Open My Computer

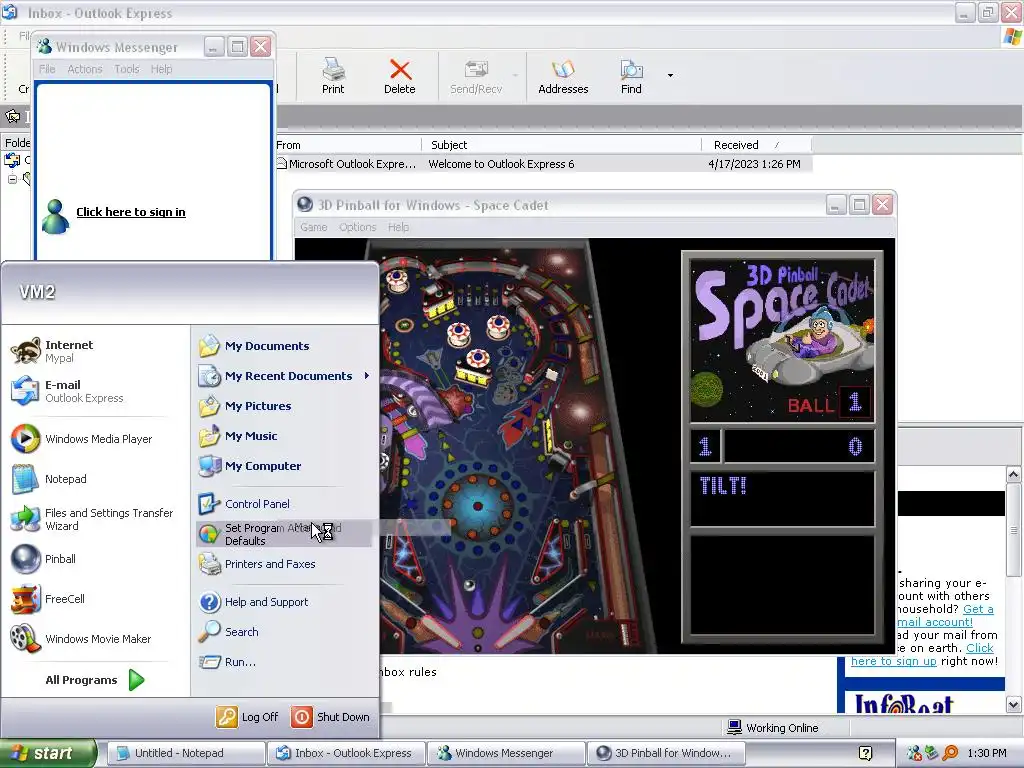(250, 466)
